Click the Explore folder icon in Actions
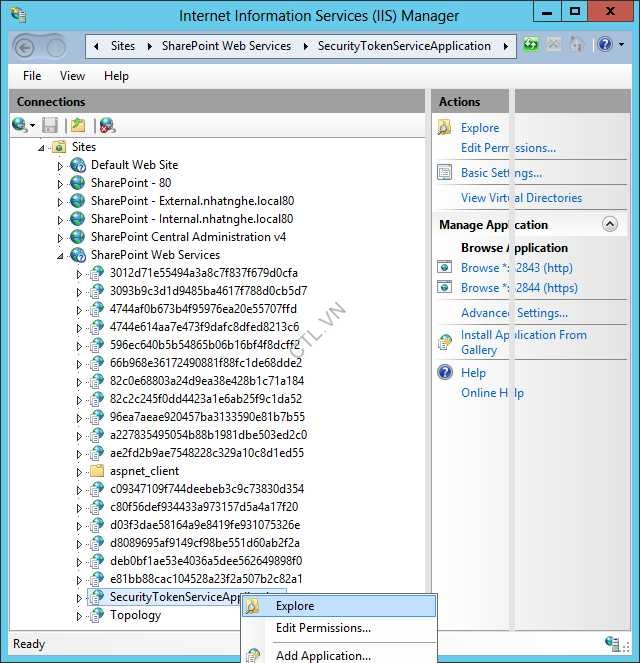 coord(444,127)
